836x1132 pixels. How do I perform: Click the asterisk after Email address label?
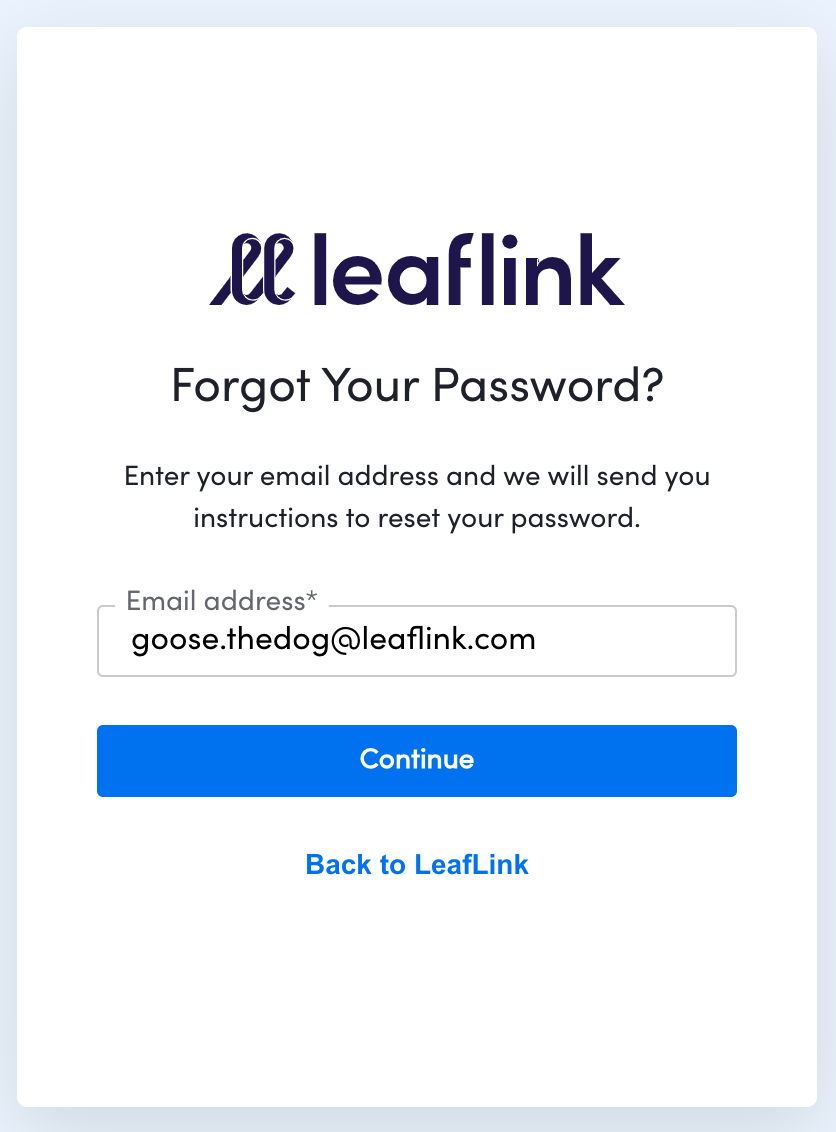(x=311, y=597)
